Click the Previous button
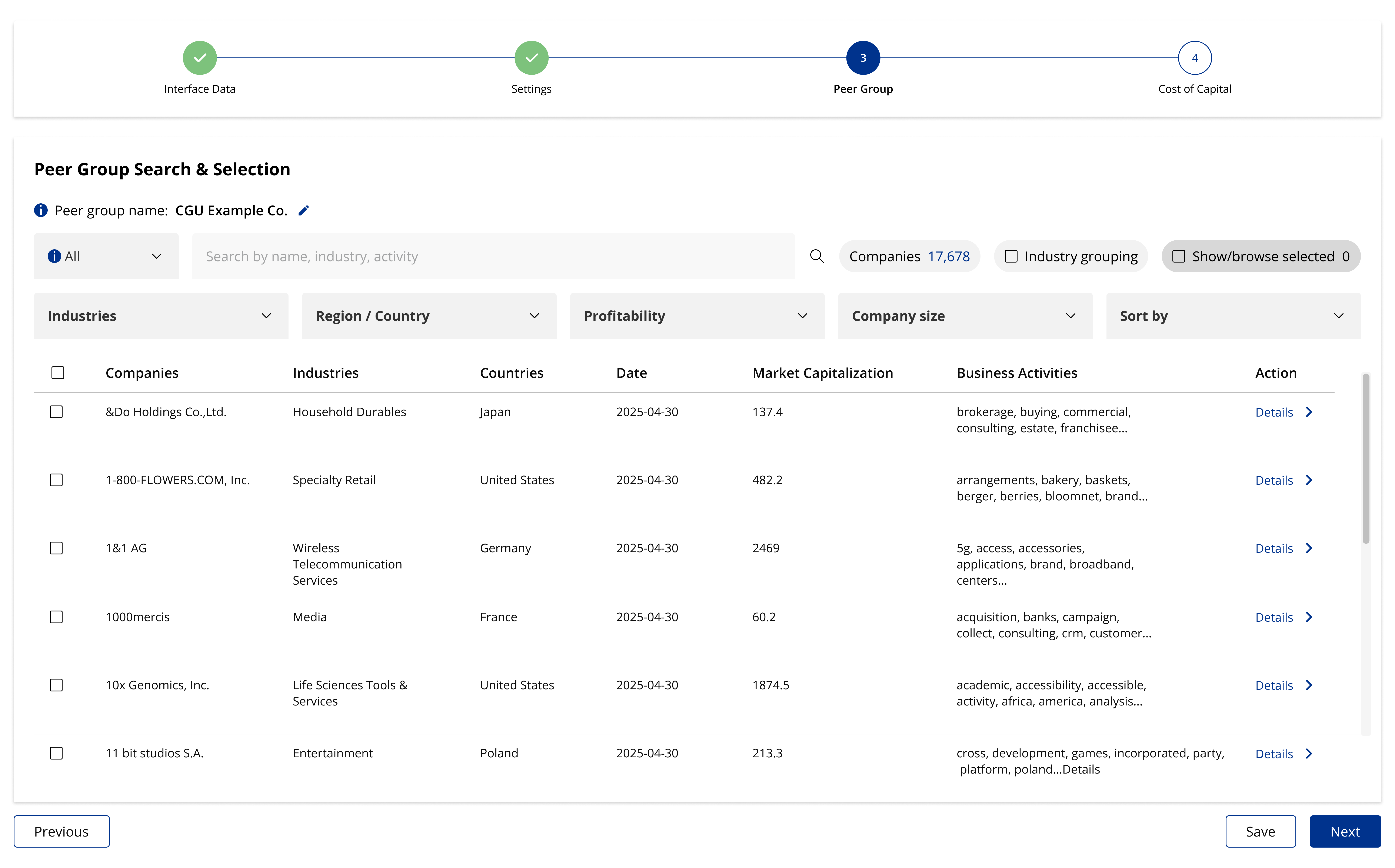Viewport: 1395px width, 868px height. (x=61, y=831)
